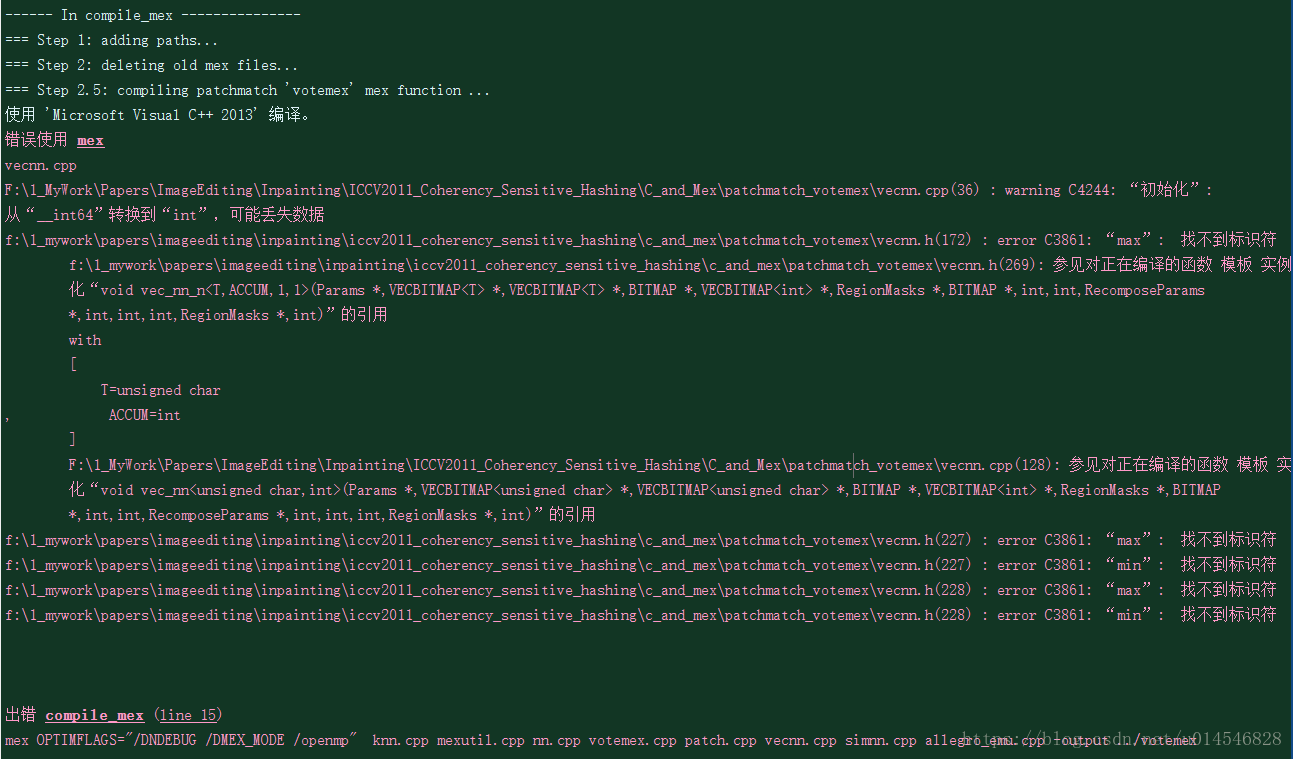This screenshot has height=759, width=1293.
Task: Click the standalone 'vecnn.cpp' filename line
Action: coord(41,165)
